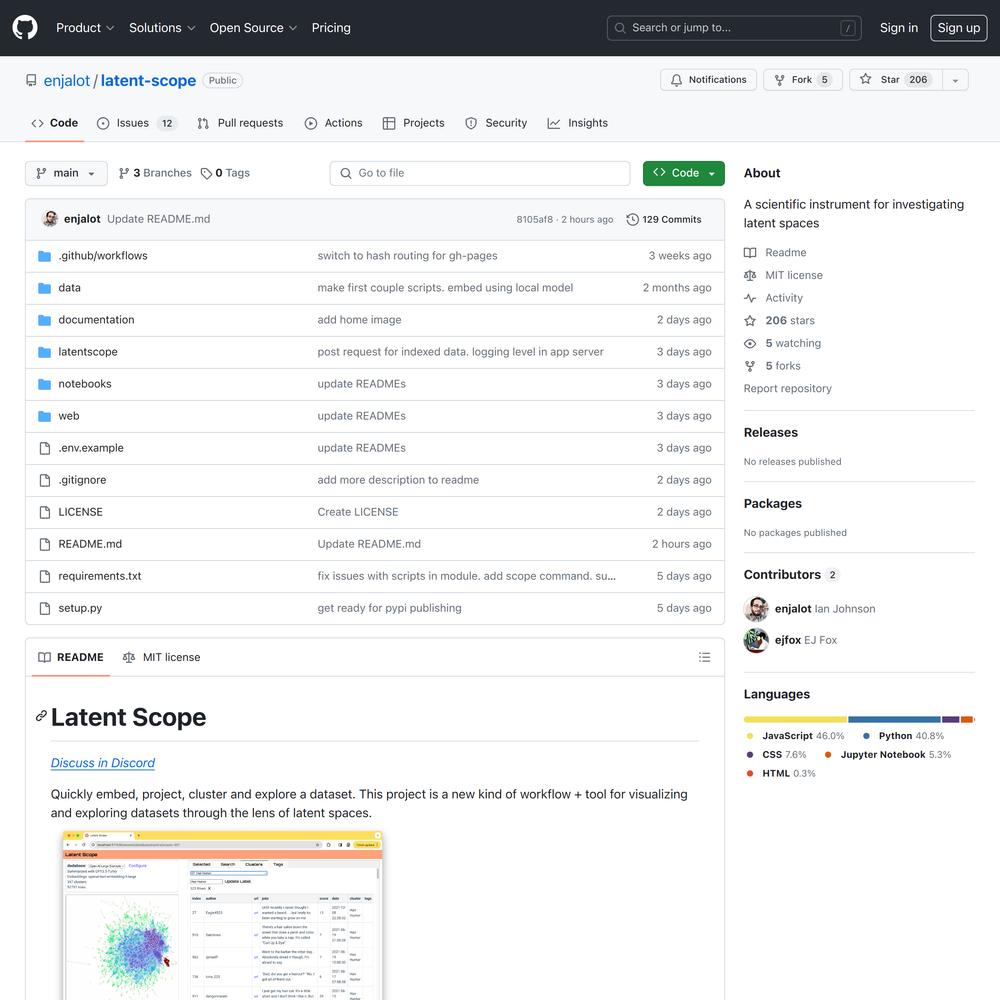Click the star icon next to 206 stars

(750, 320)
